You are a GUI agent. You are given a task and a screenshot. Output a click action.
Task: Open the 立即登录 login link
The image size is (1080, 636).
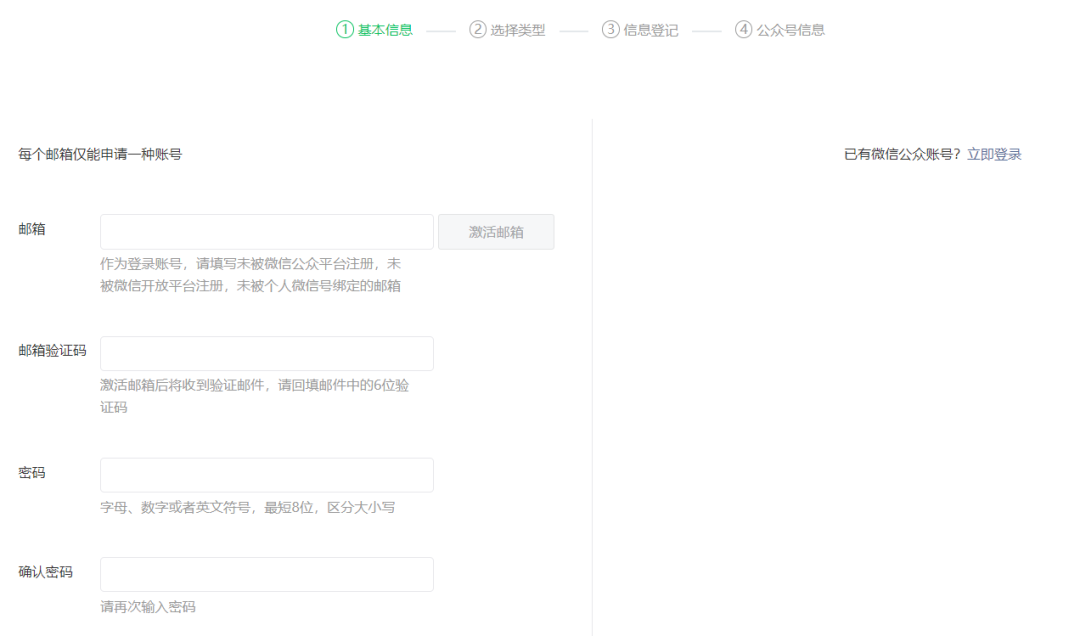(x=994, y=154)
